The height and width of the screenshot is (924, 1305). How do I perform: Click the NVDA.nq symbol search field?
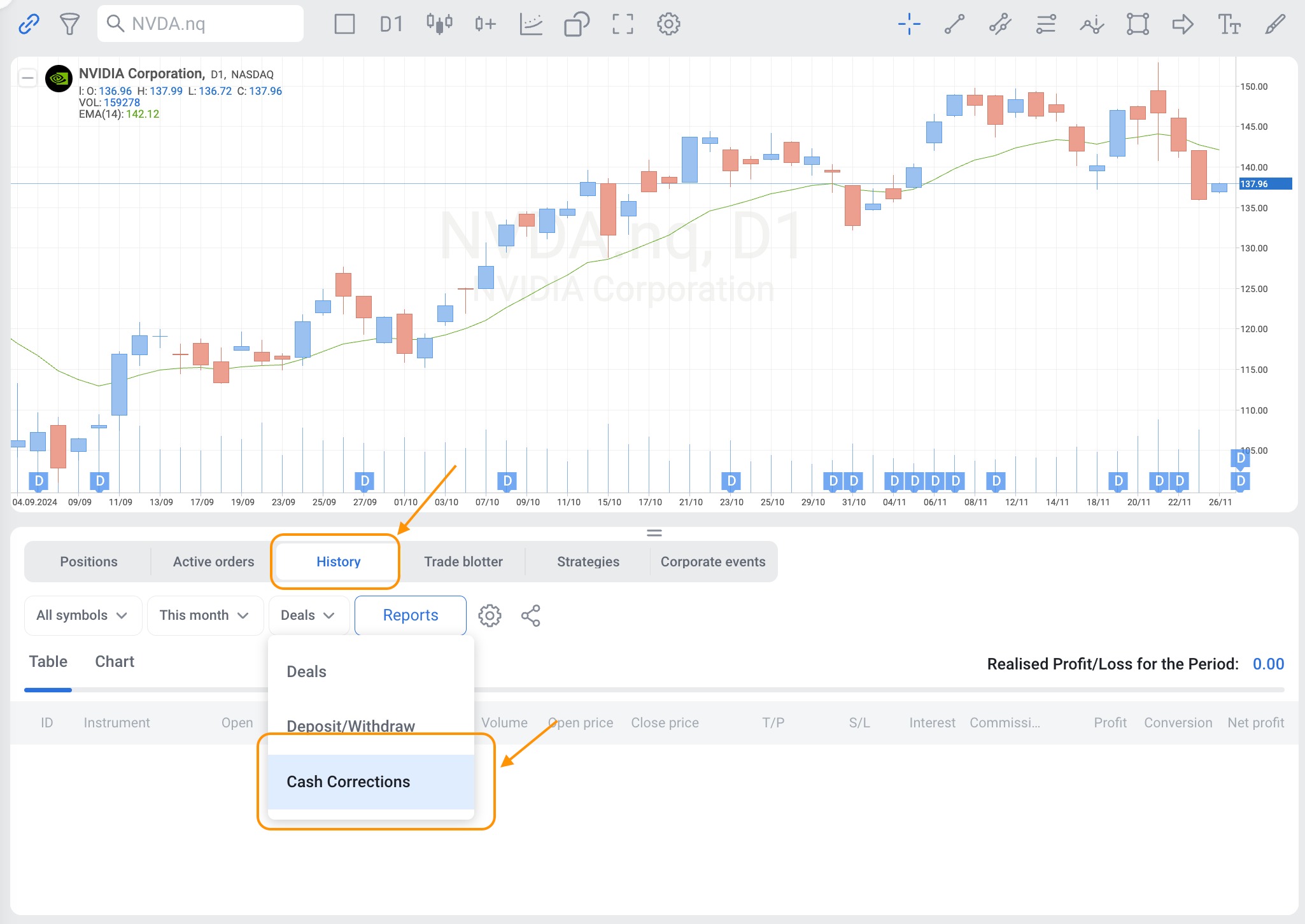(x=201, y=24)
